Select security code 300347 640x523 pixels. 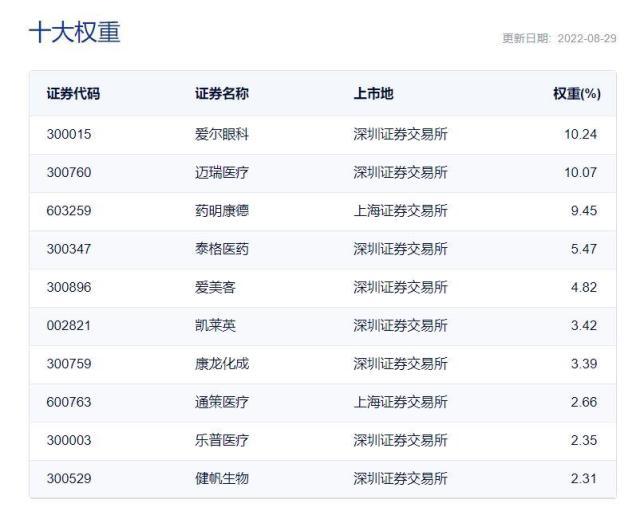(69, 249)
